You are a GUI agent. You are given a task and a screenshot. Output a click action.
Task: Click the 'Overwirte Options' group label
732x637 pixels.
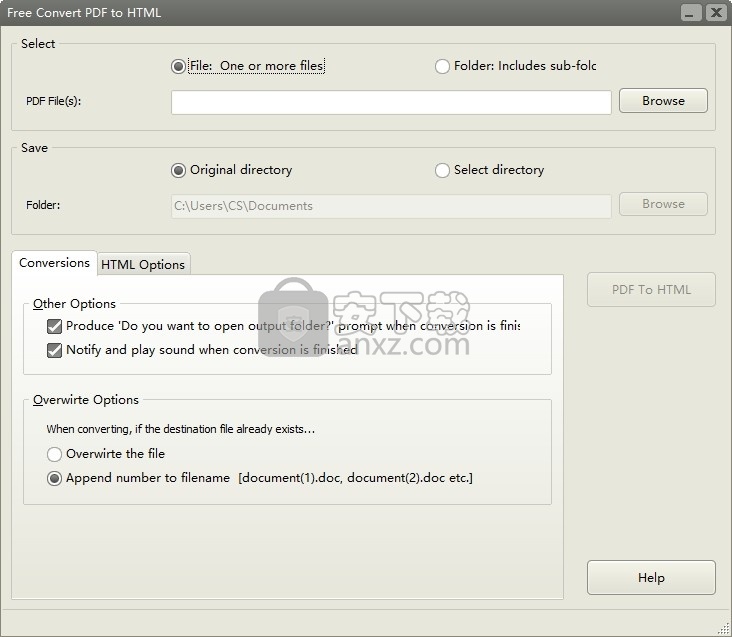point(86,400)
